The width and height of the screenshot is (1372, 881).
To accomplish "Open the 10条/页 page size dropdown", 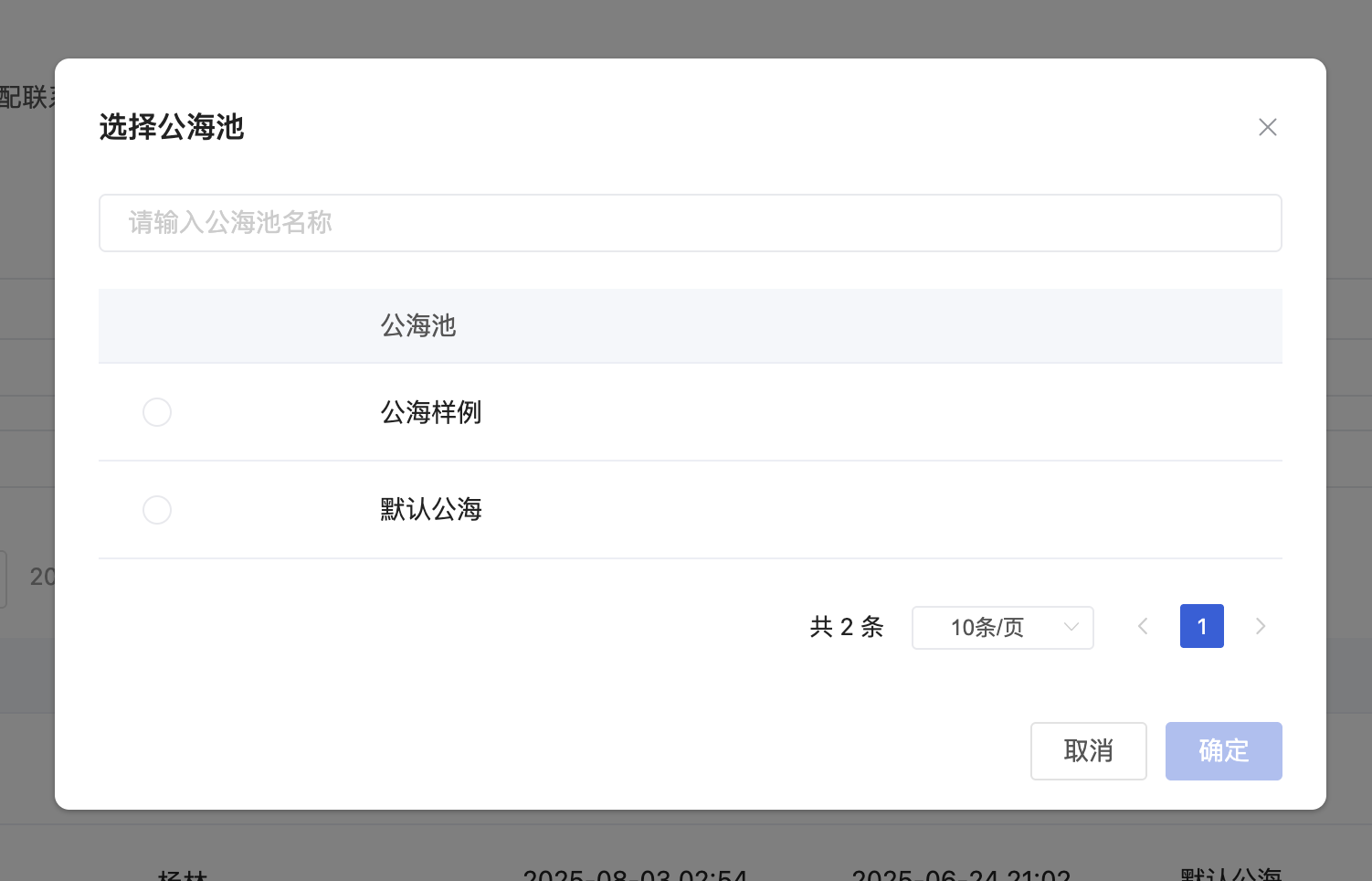I will (1002, 628).
